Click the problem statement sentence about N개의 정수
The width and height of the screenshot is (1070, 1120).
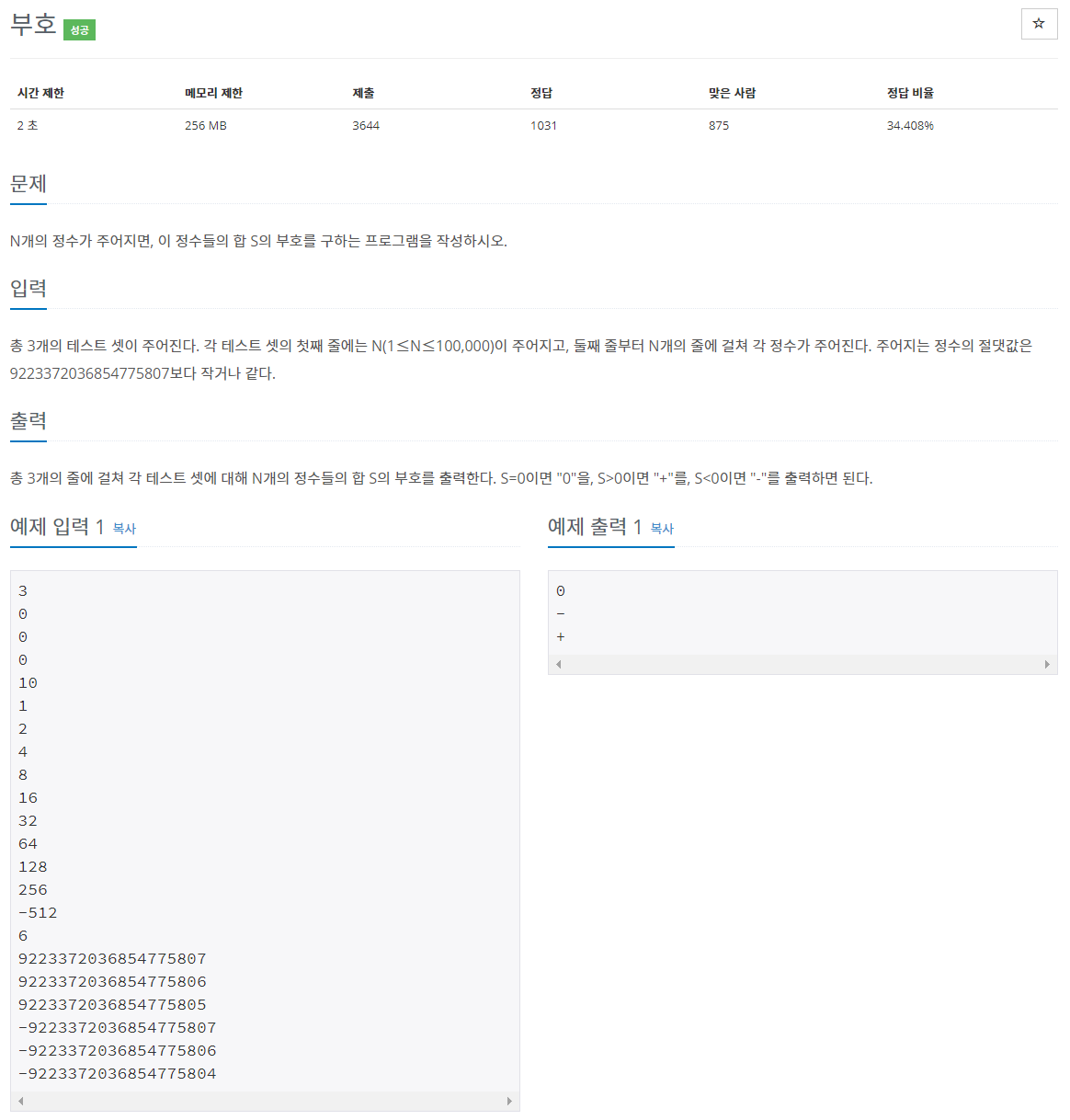258,241
